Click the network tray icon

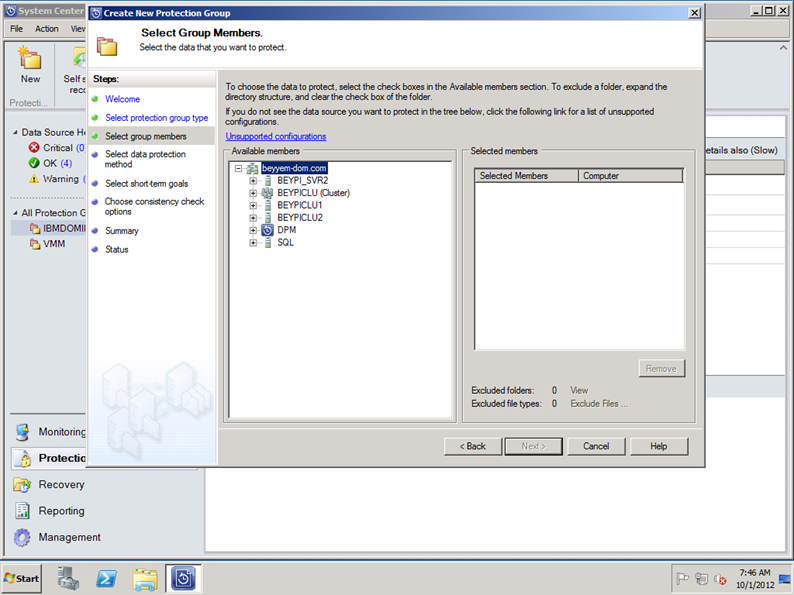[701, 578]
